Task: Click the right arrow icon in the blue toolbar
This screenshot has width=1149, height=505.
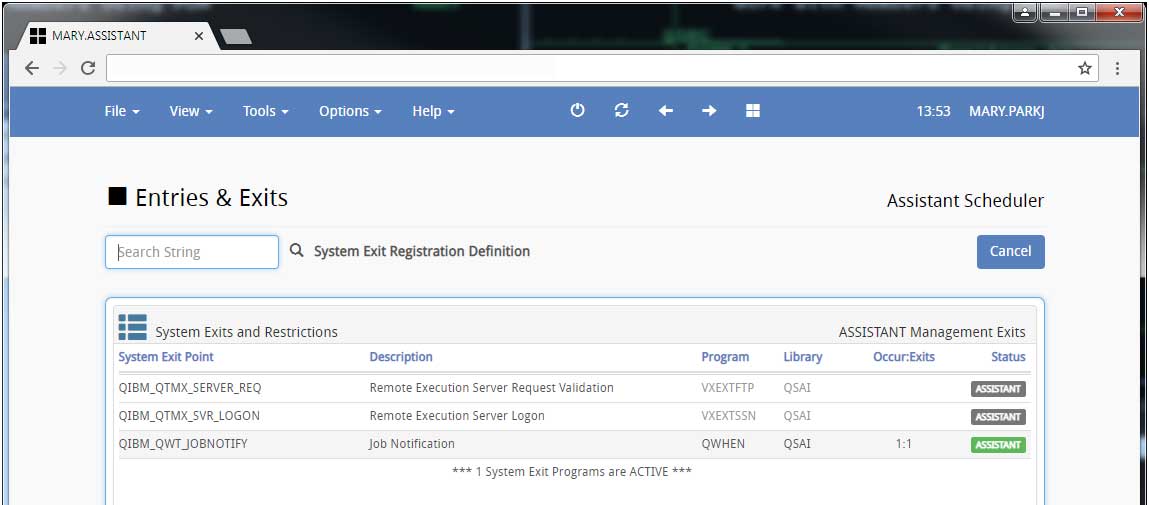Action: point(709,111)
